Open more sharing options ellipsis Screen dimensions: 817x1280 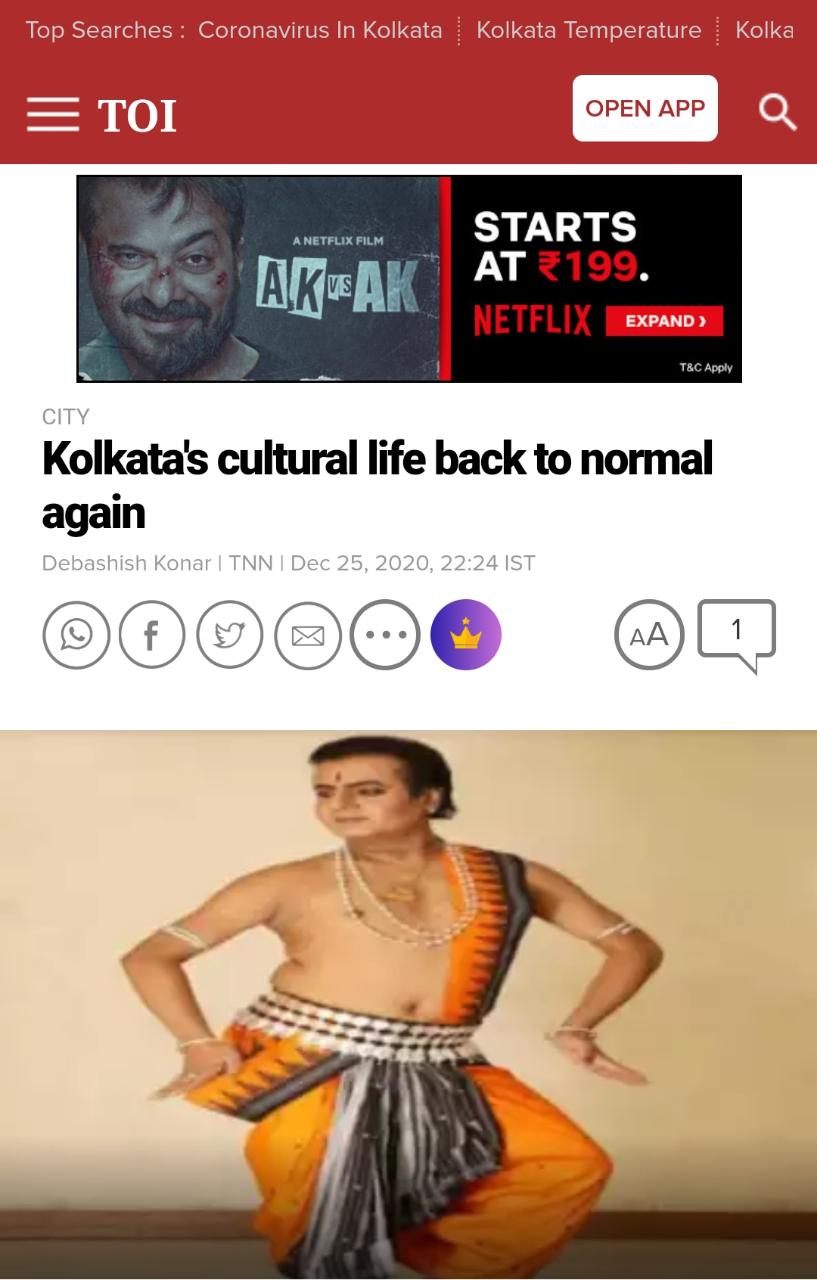[x=385, y=635]
